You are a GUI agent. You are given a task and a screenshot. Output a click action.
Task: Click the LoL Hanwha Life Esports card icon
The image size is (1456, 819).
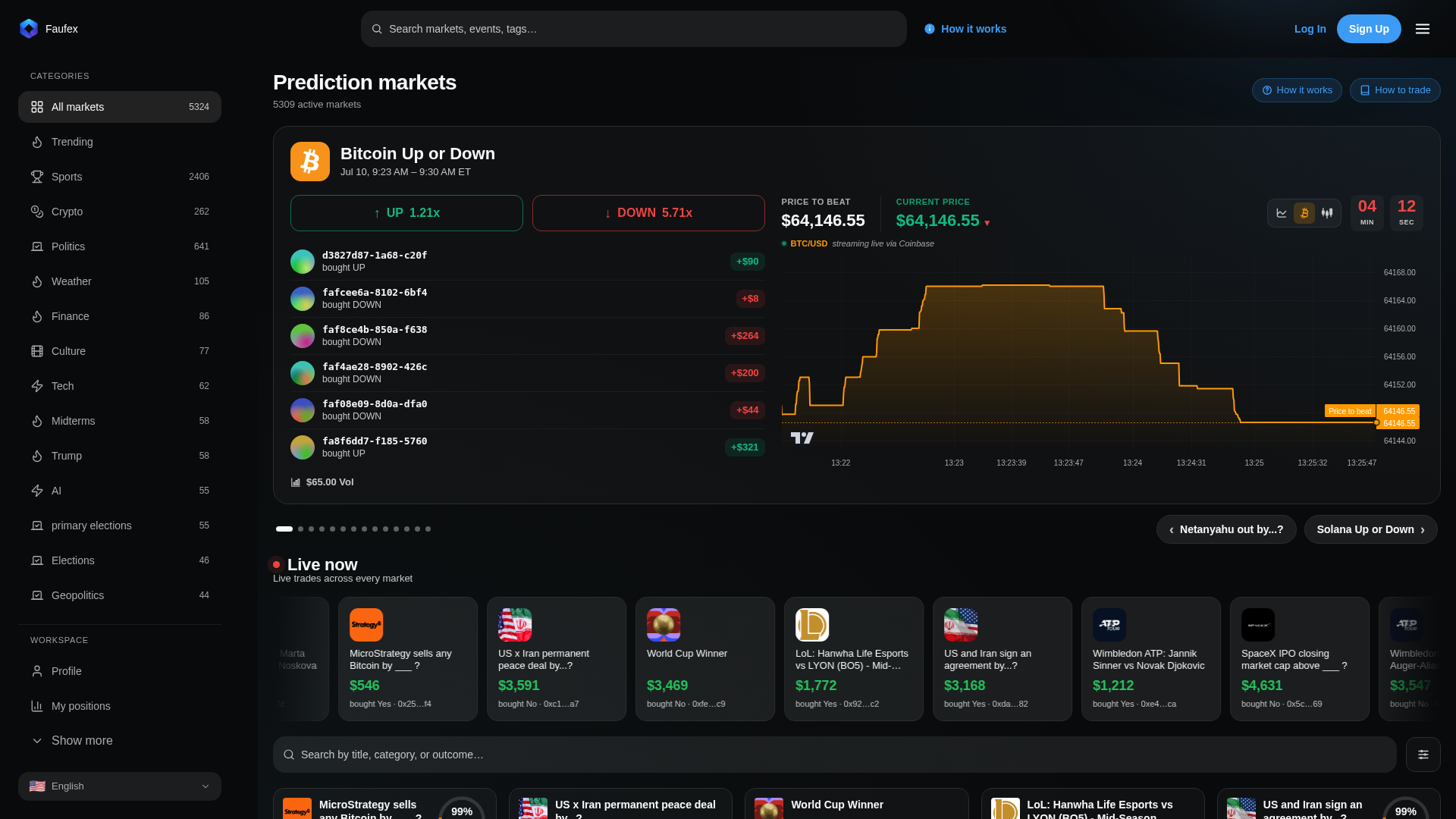pyautogui.click(x=812, y=625)
